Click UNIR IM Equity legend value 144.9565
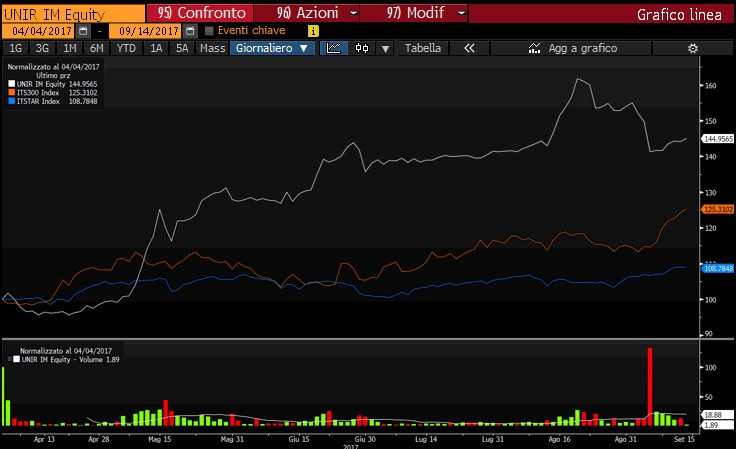The image size is (736, 449). [83, 84]
